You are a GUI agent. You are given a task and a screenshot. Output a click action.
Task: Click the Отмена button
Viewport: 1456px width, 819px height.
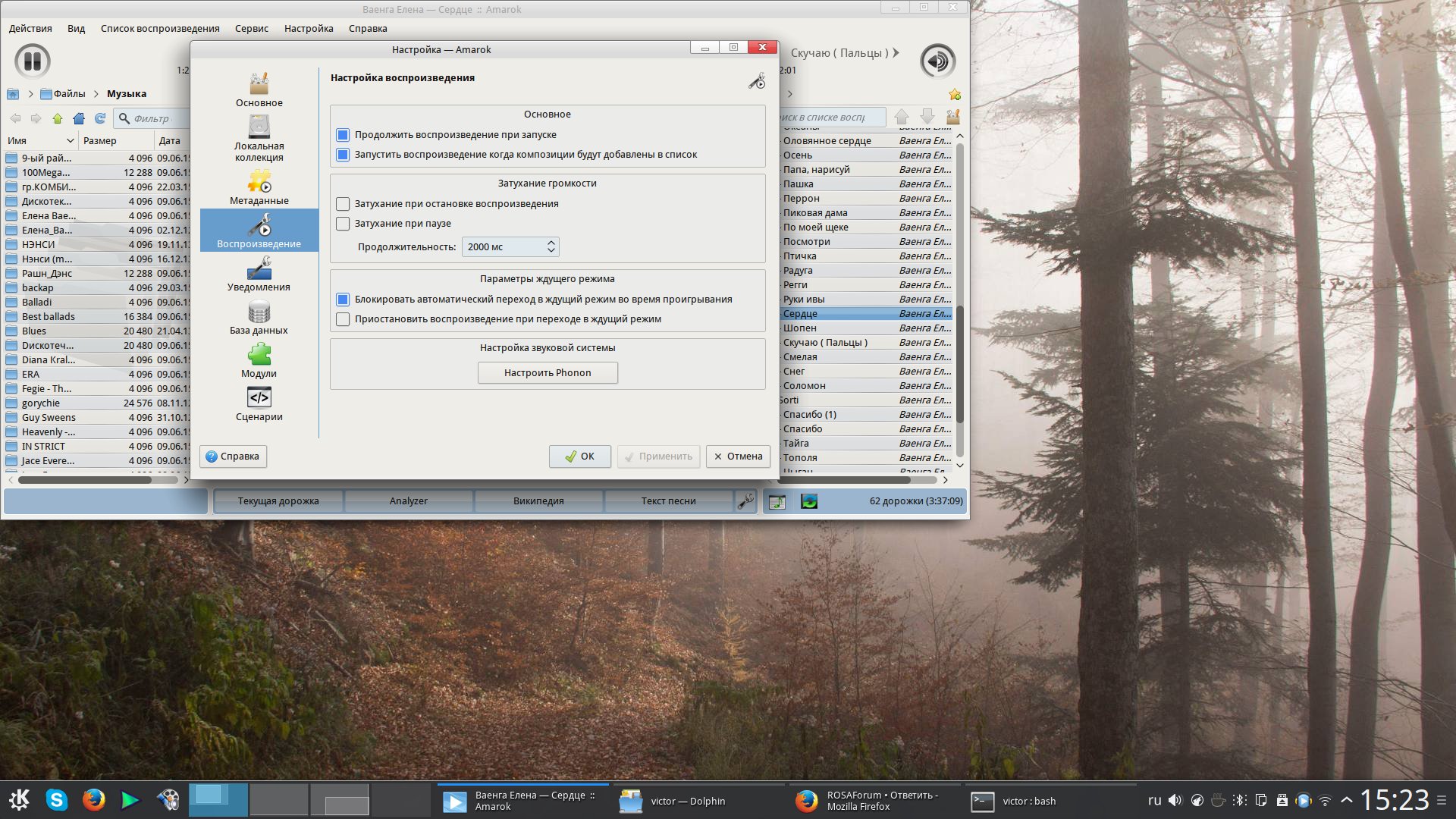click(x=738, y=457)
